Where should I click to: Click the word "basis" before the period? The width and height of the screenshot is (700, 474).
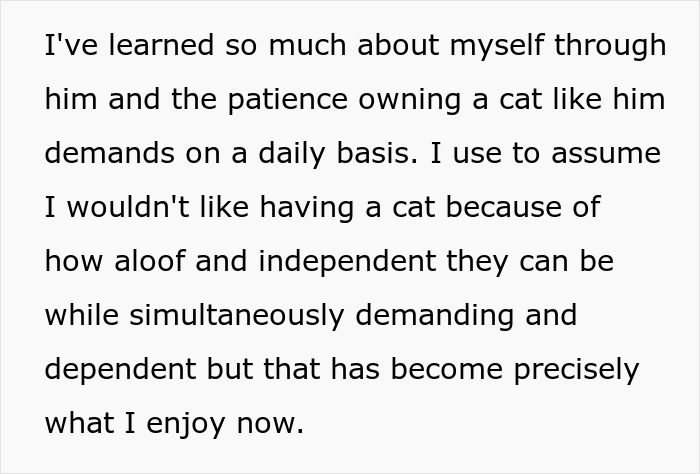point(373,153)
